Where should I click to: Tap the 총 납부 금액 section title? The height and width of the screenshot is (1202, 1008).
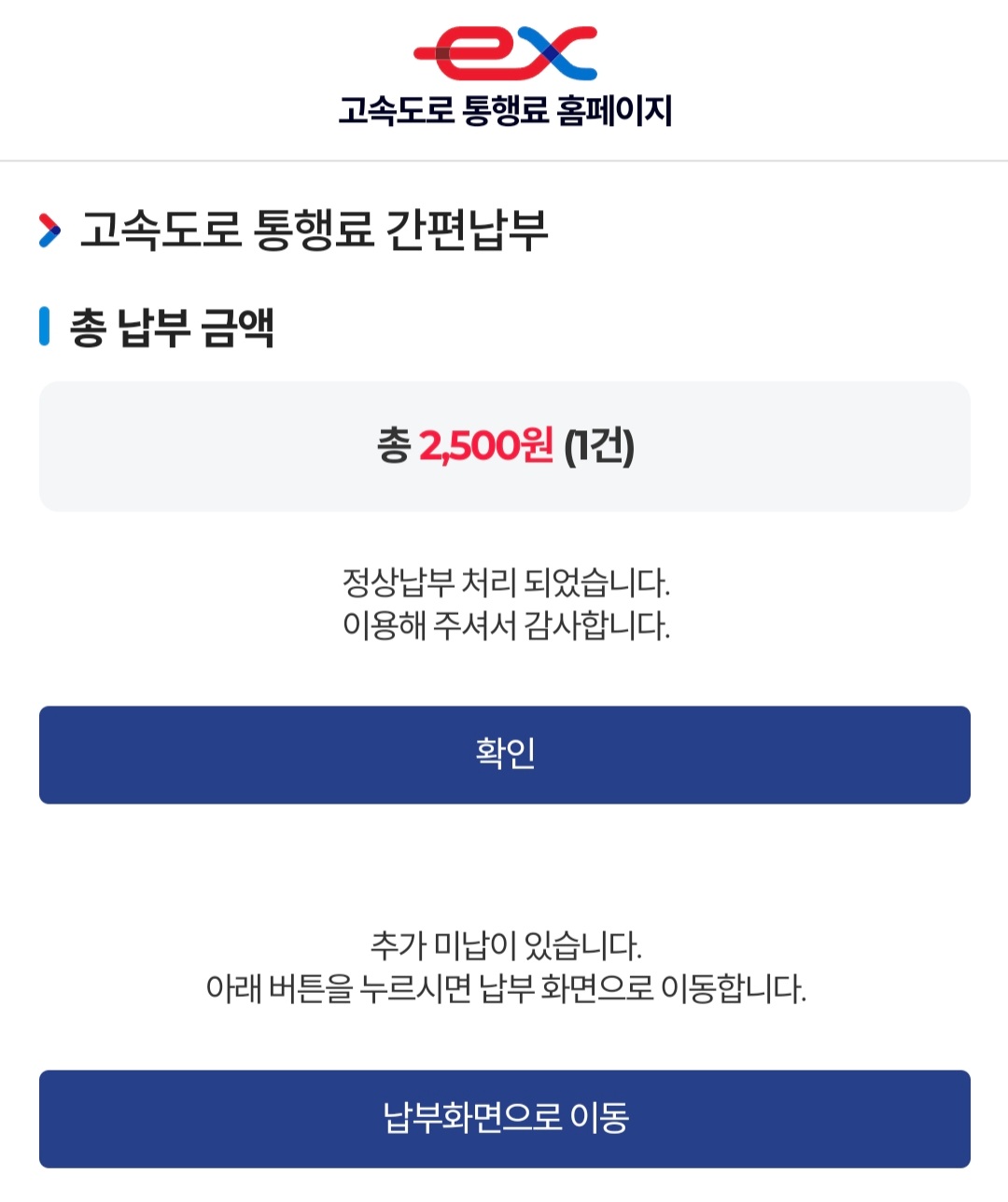click(172, 328)
